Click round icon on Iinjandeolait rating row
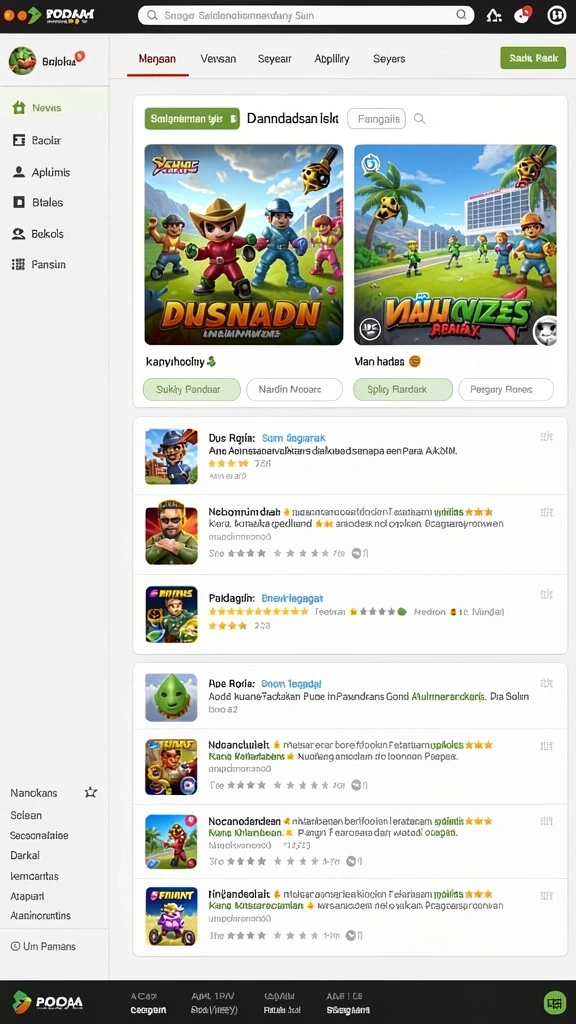 [x=352, y=935]
